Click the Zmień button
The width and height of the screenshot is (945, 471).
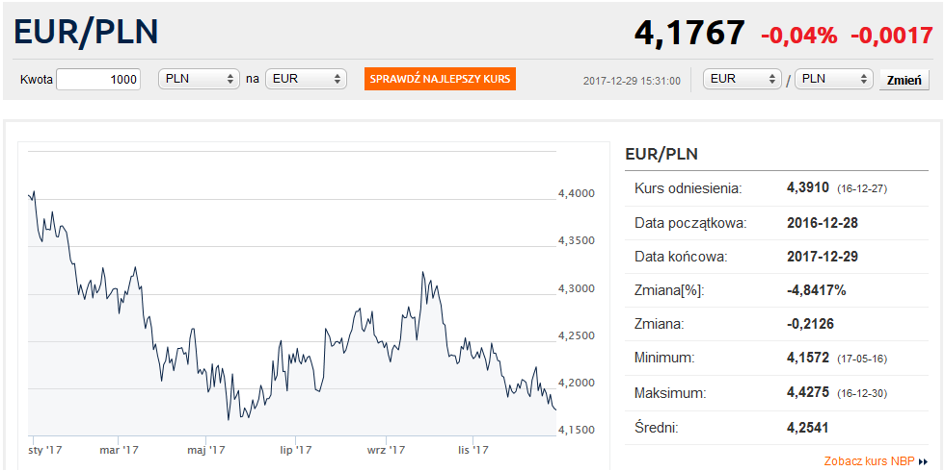[904, 80]
